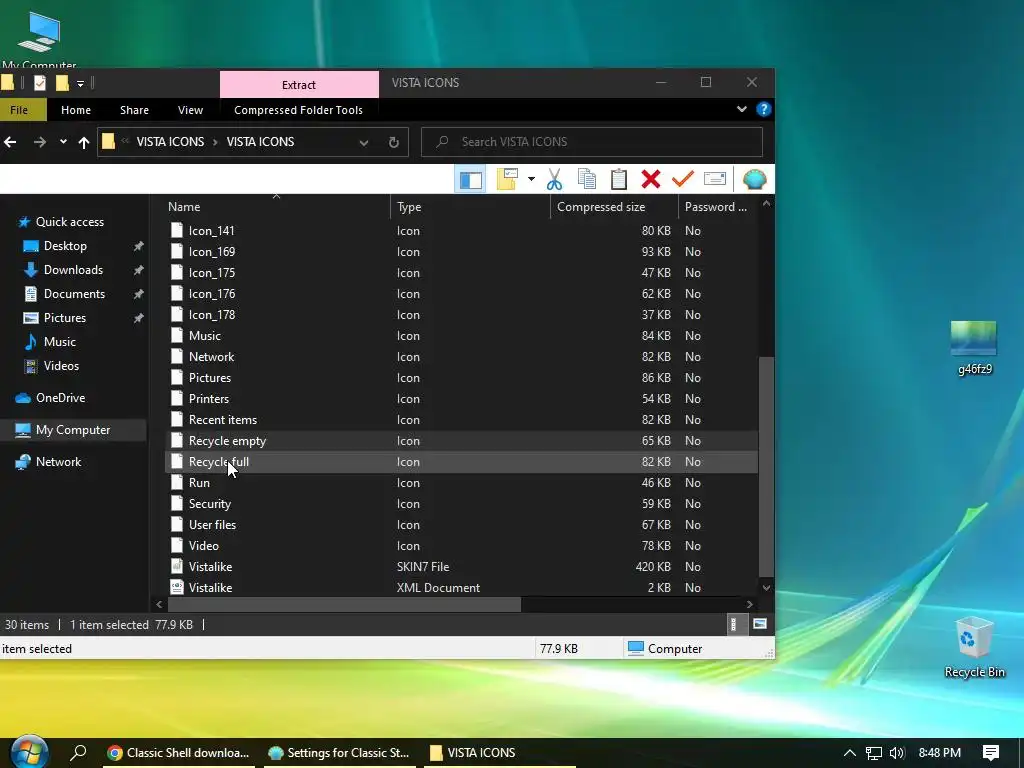The height and width of the screenshot is (768, 1024).
Task: Click the vertical scrollbar in file list
Action: tap(767, 466)
